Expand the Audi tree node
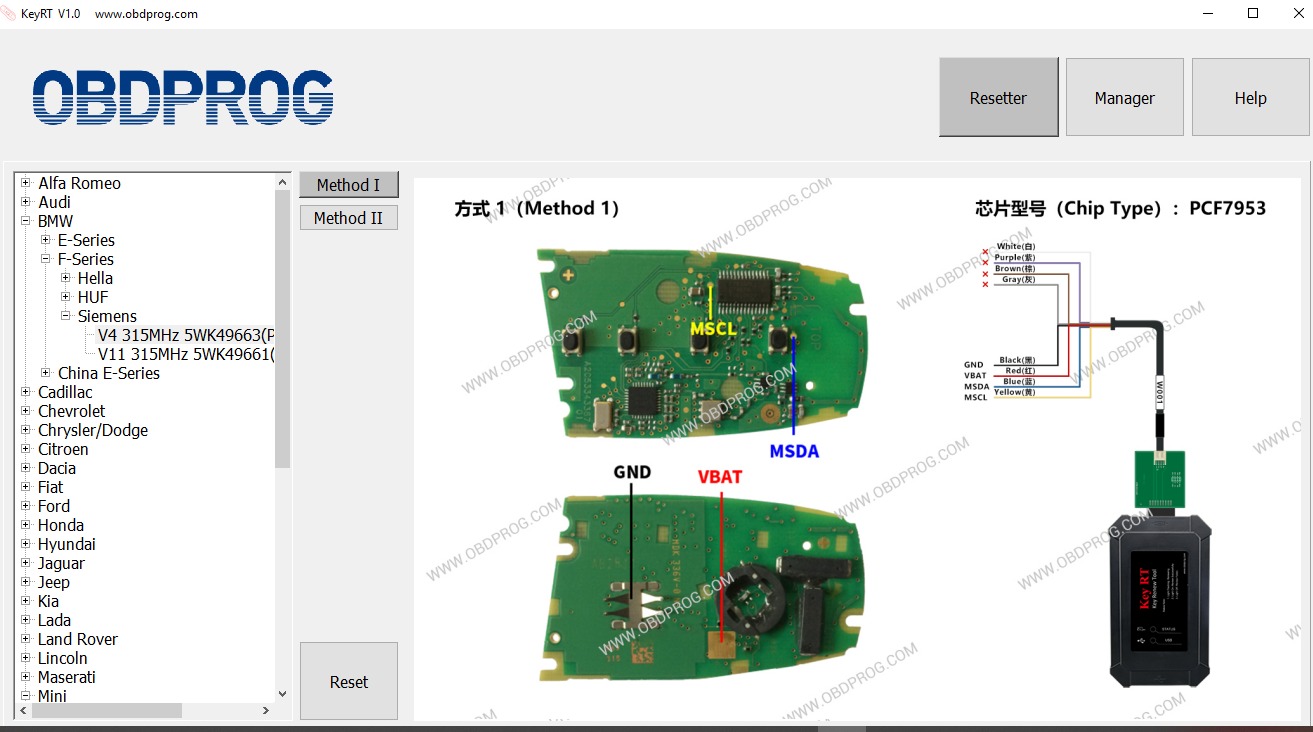Image resolution: width=1313 pixels, height=732 pixels. coord(26,202)
